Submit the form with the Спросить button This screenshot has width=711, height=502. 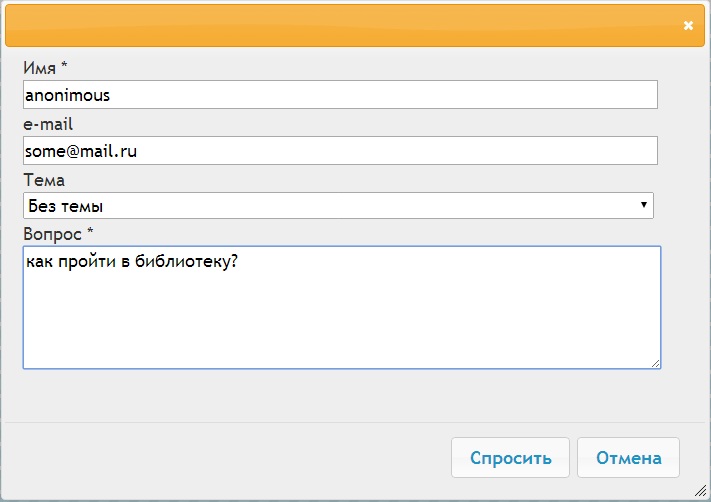(510, 458)
